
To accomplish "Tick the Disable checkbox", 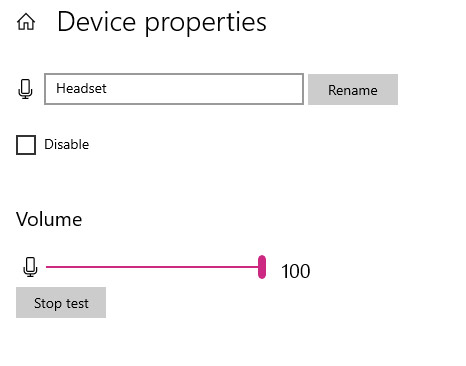I will tap(26, 145).
